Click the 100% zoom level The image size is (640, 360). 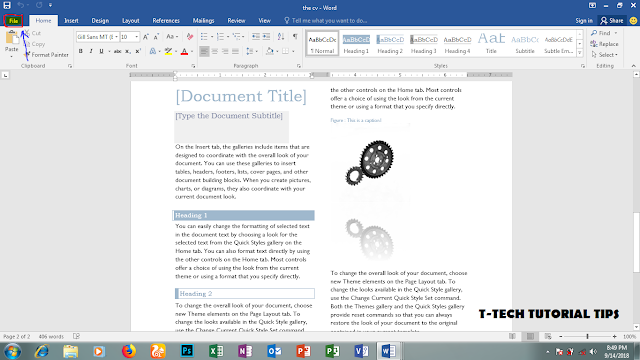pos(629,336)
